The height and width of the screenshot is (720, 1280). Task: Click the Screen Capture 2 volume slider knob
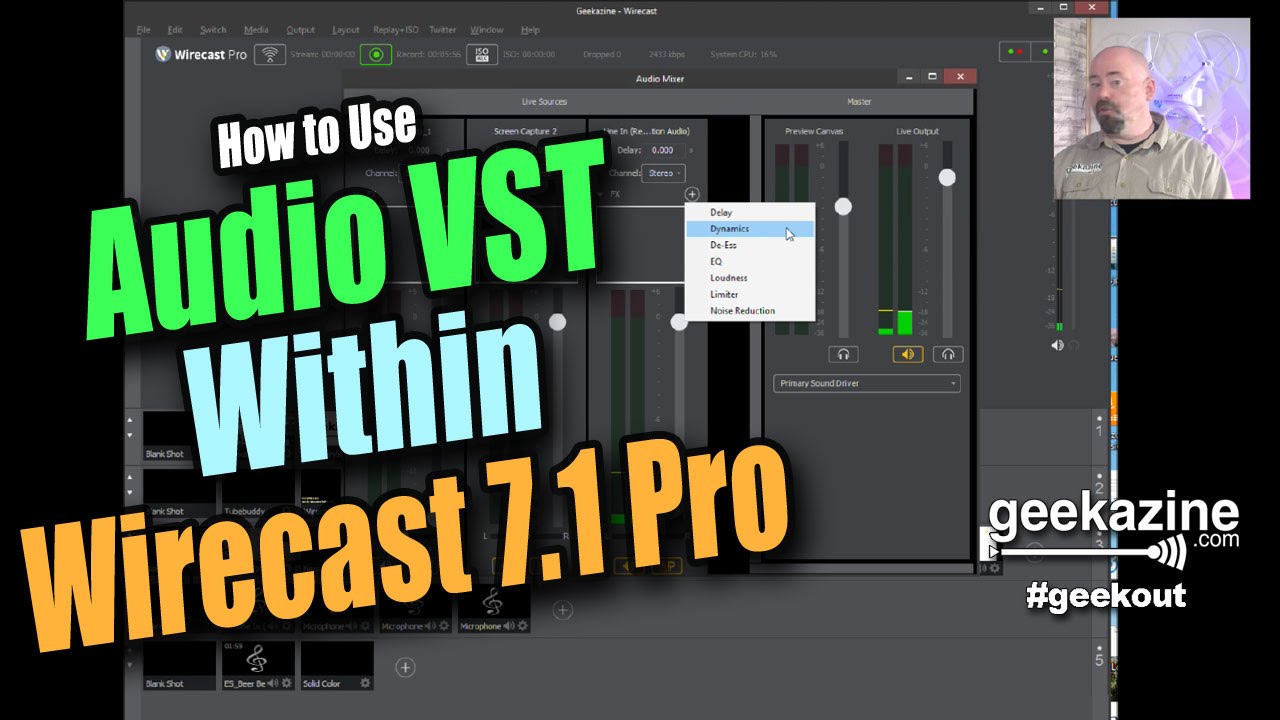coord(558,321)
